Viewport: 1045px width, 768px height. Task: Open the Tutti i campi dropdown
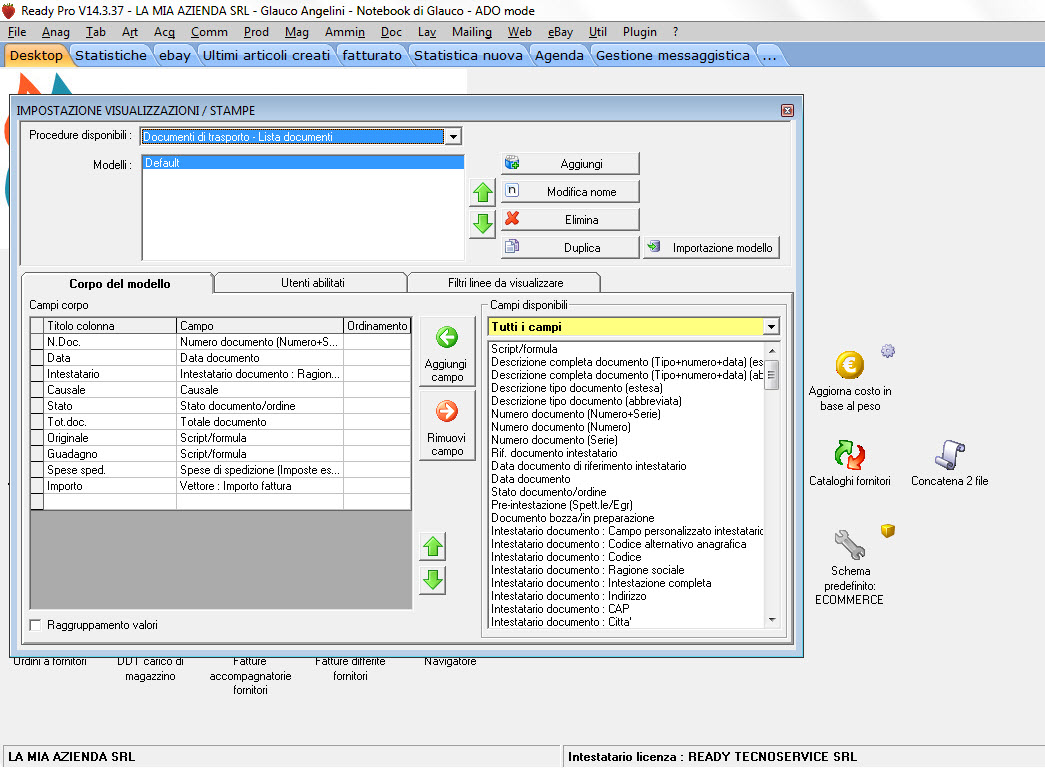pos(770,327)
